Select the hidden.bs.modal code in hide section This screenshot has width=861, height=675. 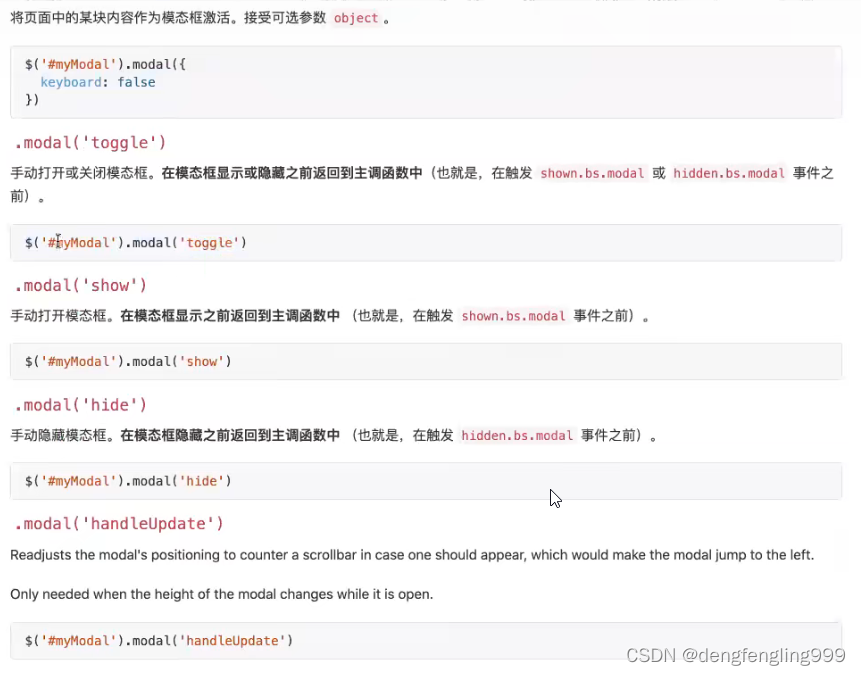517,435
